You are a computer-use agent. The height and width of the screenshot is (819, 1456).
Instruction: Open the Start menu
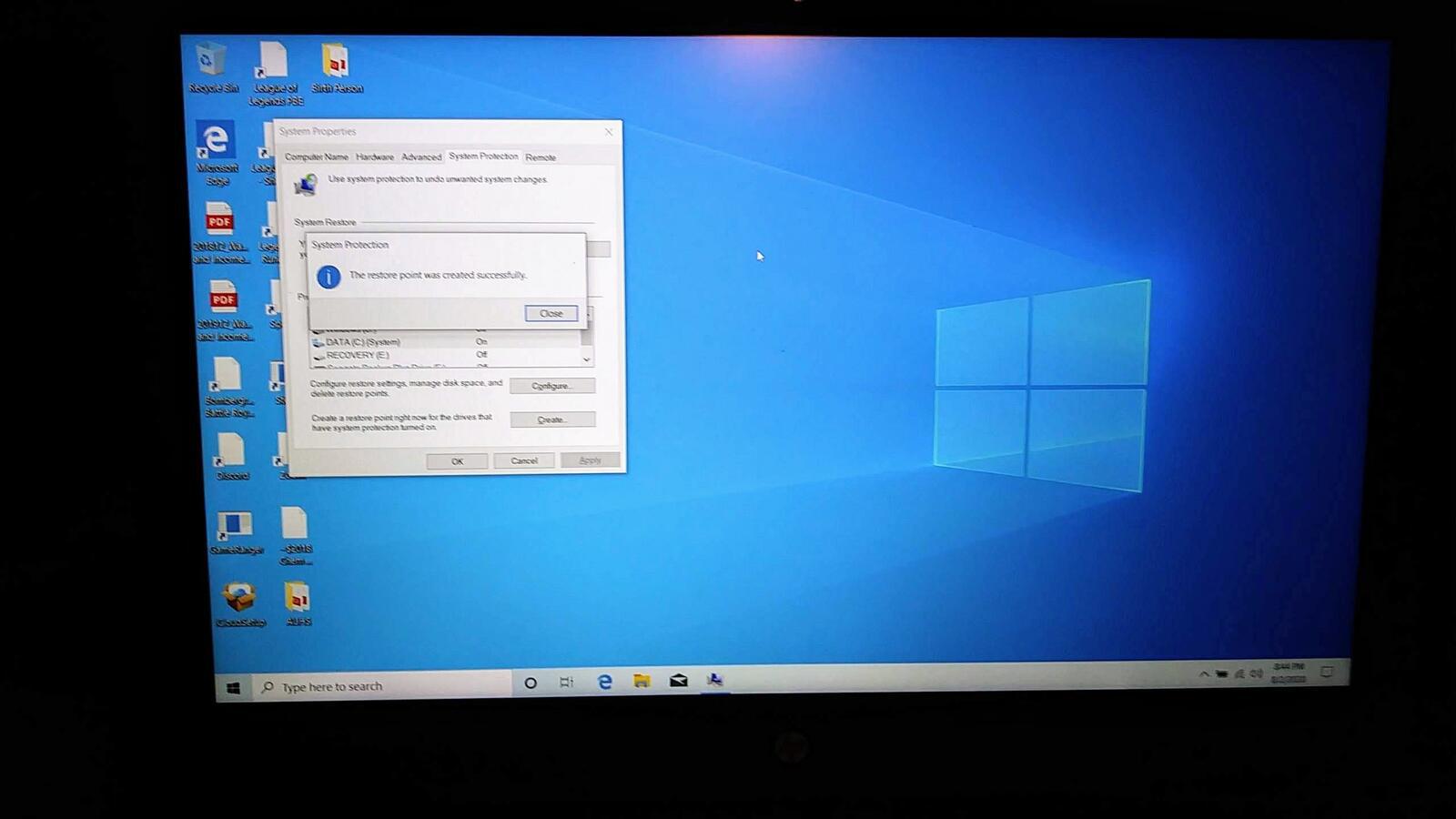233,688
